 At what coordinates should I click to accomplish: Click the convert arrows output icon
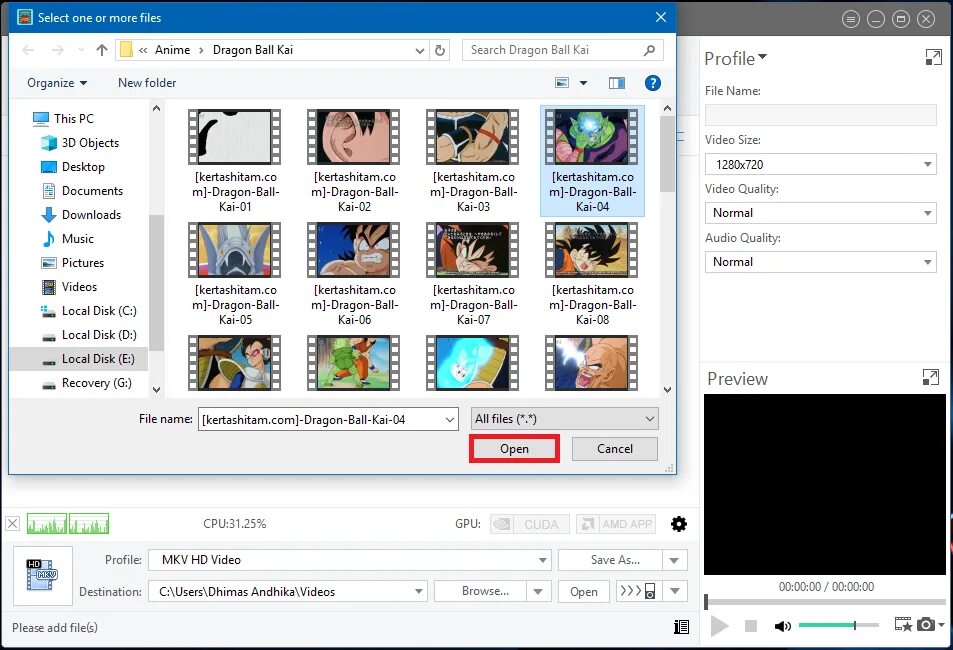click(x=638, y=591)
